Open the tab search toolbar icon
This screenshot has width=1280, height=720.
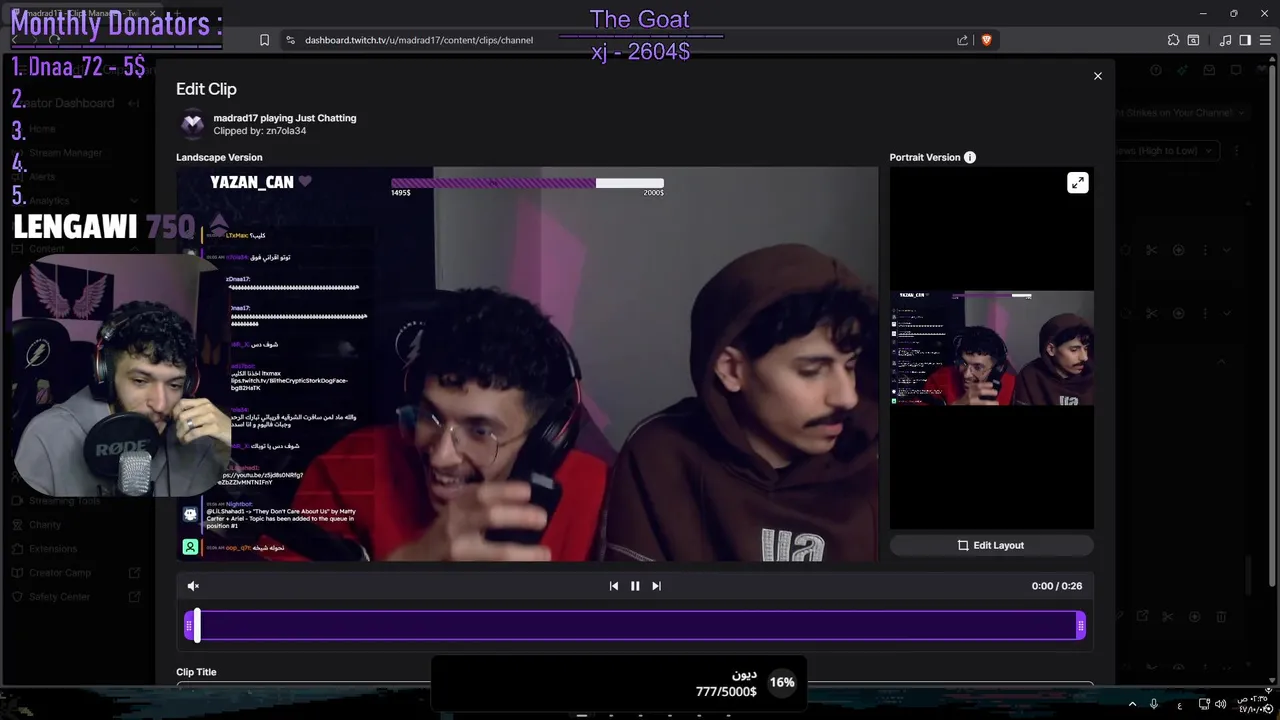1193,40
